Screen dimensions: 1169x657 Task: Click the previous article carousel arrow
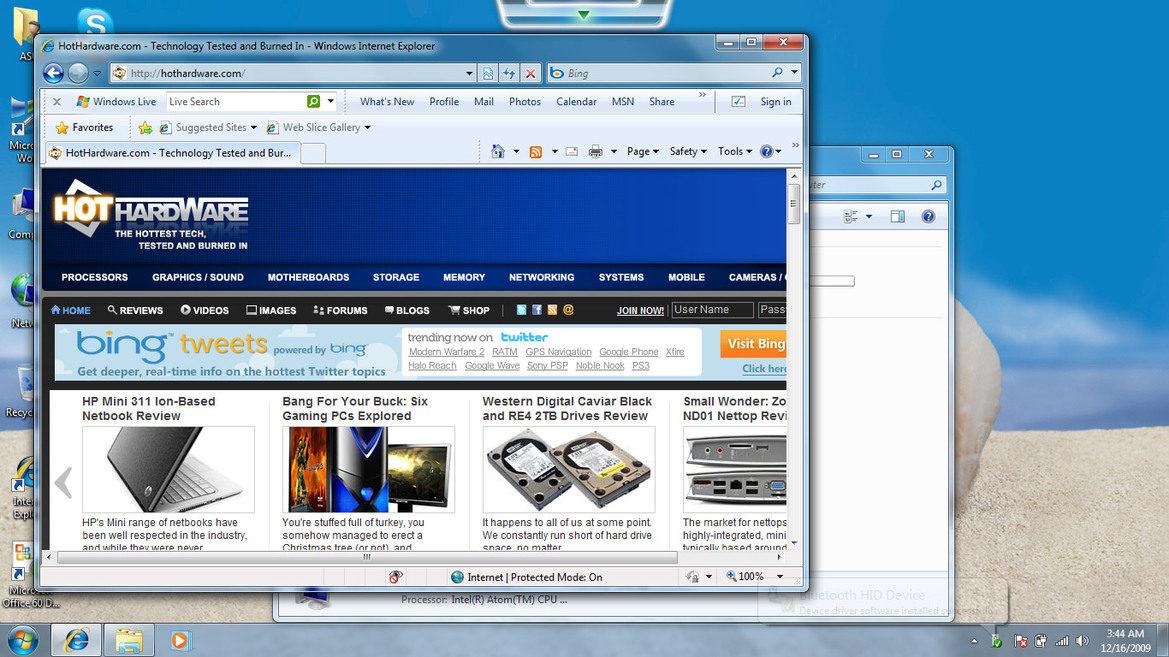(x=64, y=482)
